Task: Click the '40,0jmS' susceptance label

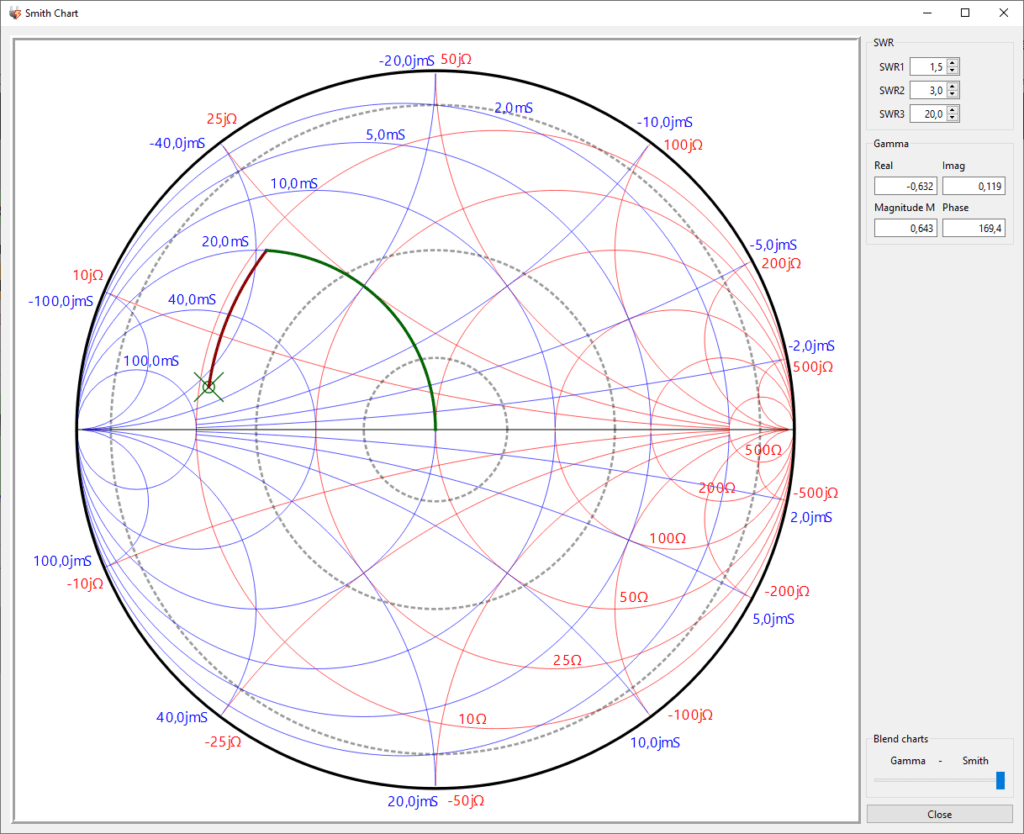Action: pyautogui.click(x=182, y=717)
